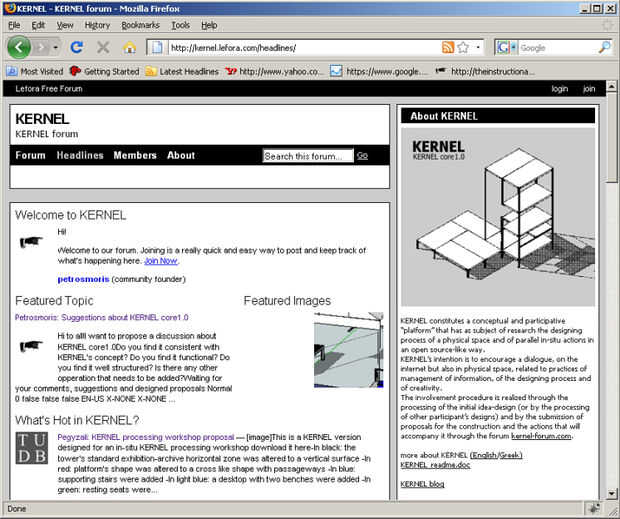
Task: Click the pointing hand avatar in Welcome section
Action: coord(31,241)
